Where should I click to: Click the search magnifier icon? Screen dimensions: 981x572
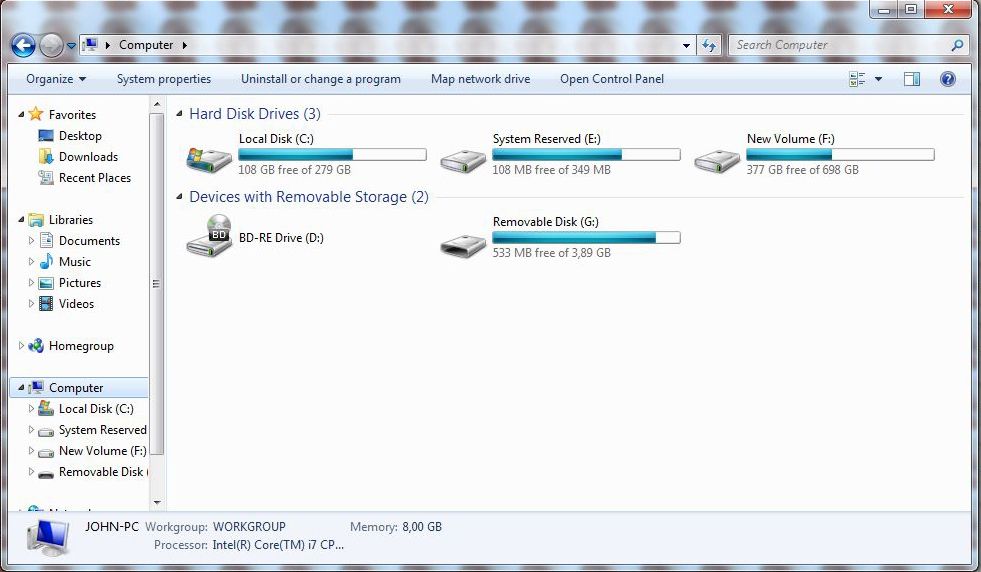[x=957, y=45]
